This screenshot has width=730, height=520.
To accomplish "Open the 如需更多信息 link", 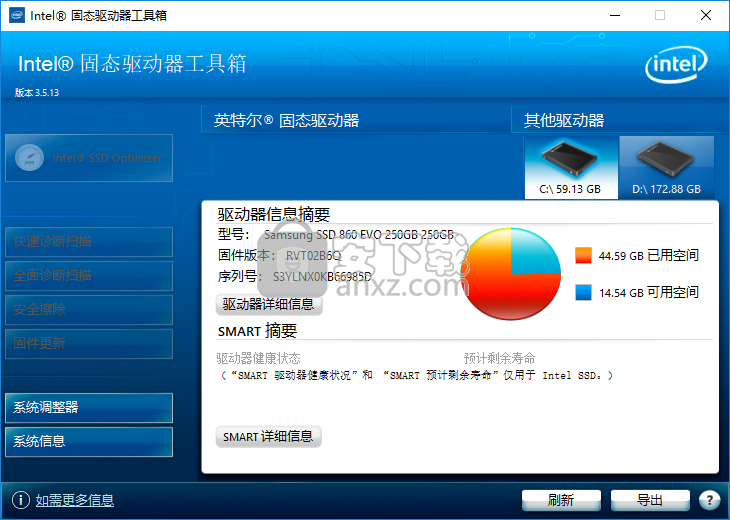I will 75,500.
